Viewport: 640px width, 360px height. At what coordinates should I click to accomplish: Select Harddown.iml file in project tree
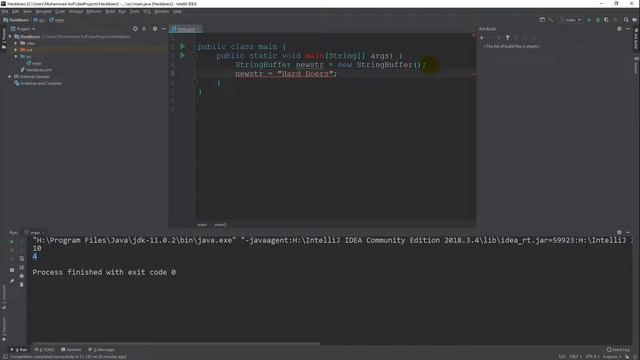[36, 70]
